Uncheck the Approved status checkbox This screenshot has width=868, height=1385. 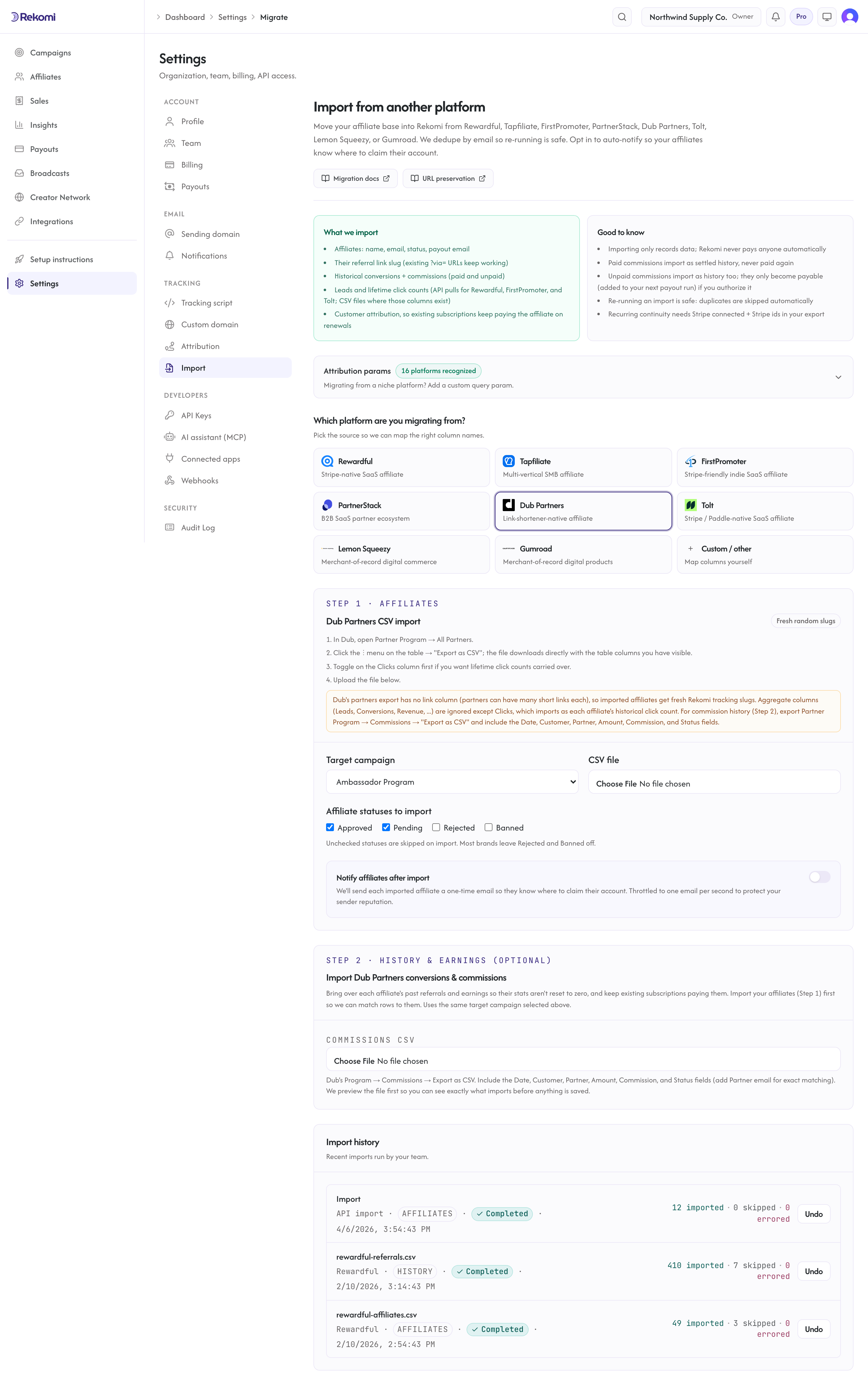(x=330, y=827)
